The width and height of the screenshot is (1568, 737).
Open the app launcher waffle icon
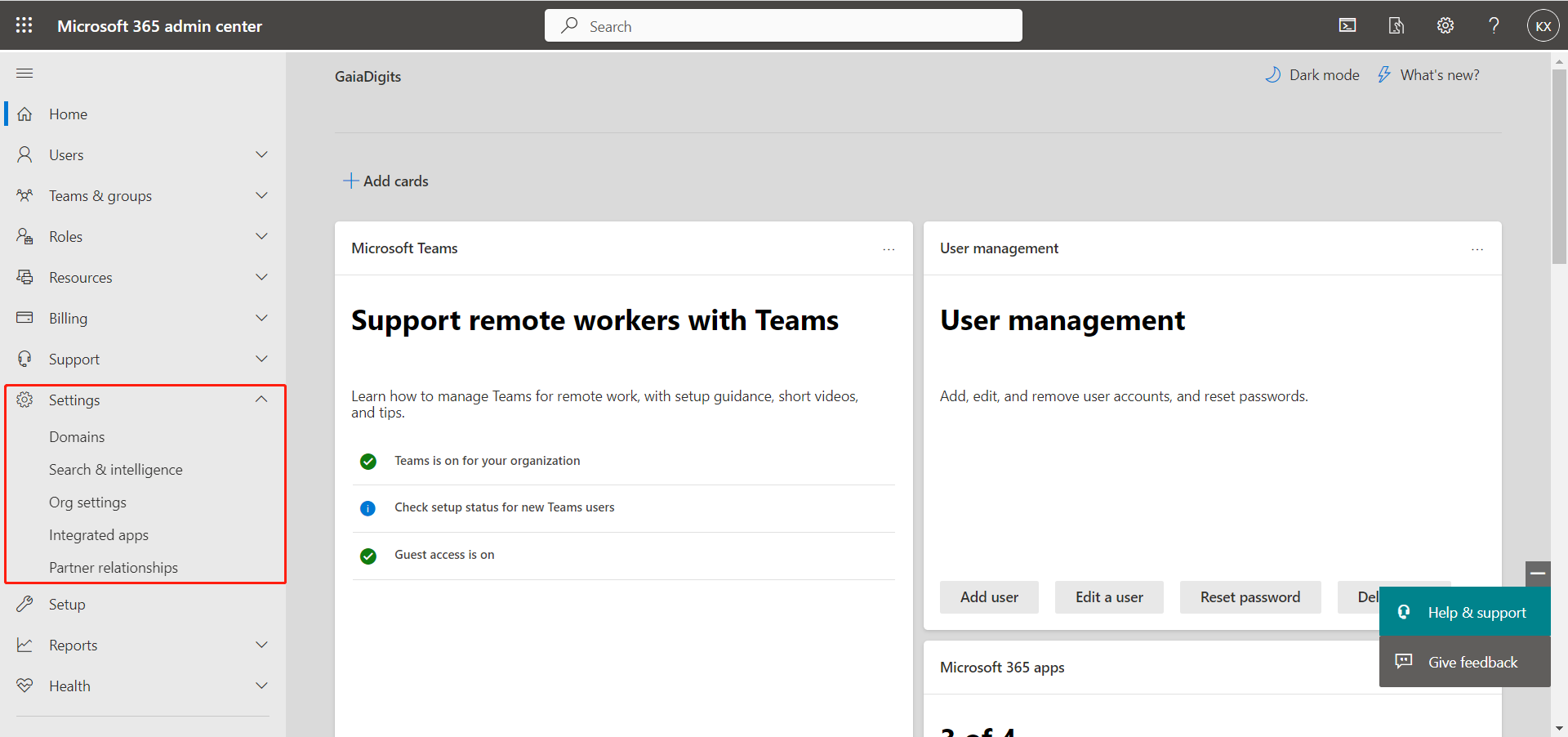(24, 25)
